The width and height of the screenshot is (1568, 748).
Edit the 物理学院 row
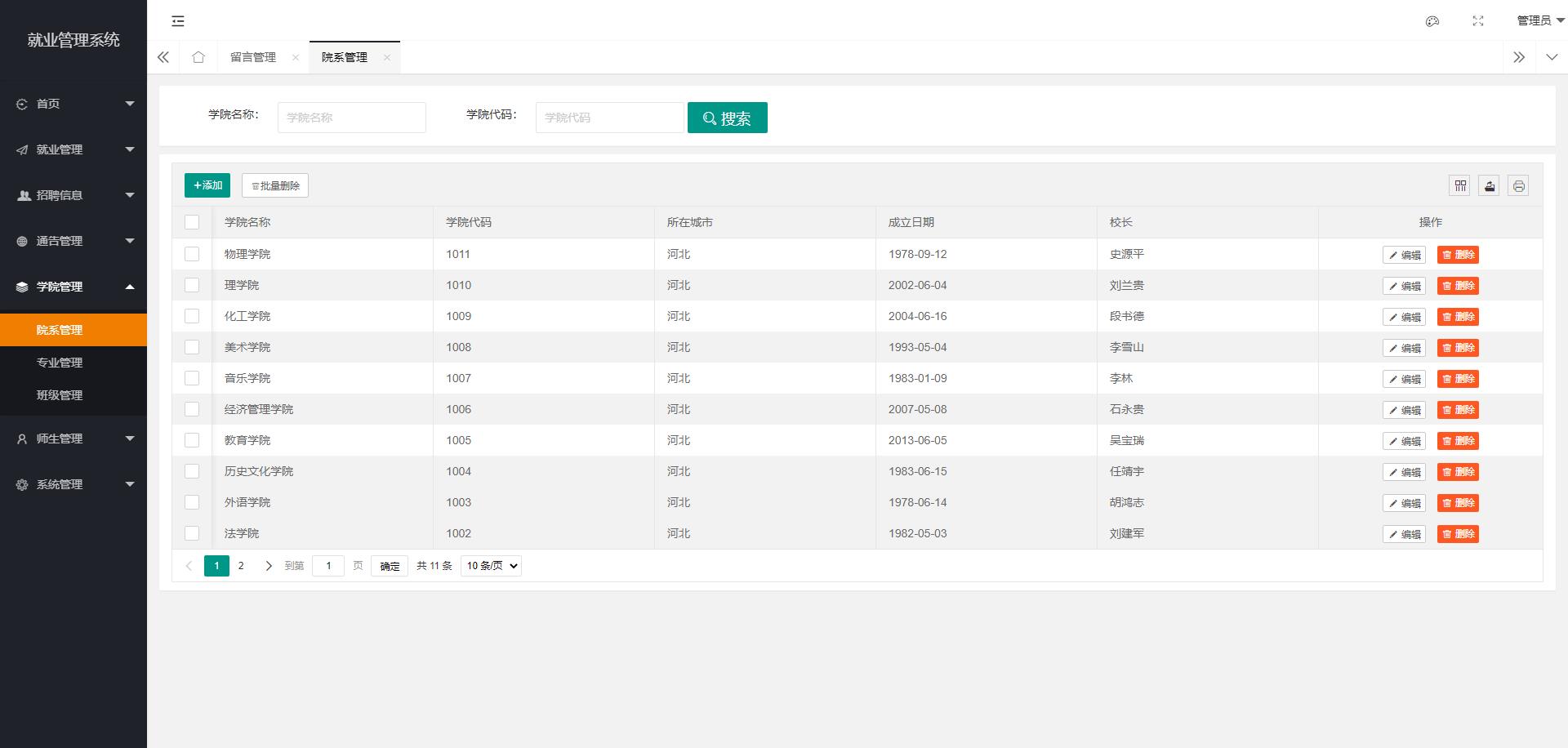tap(1404, 255)
